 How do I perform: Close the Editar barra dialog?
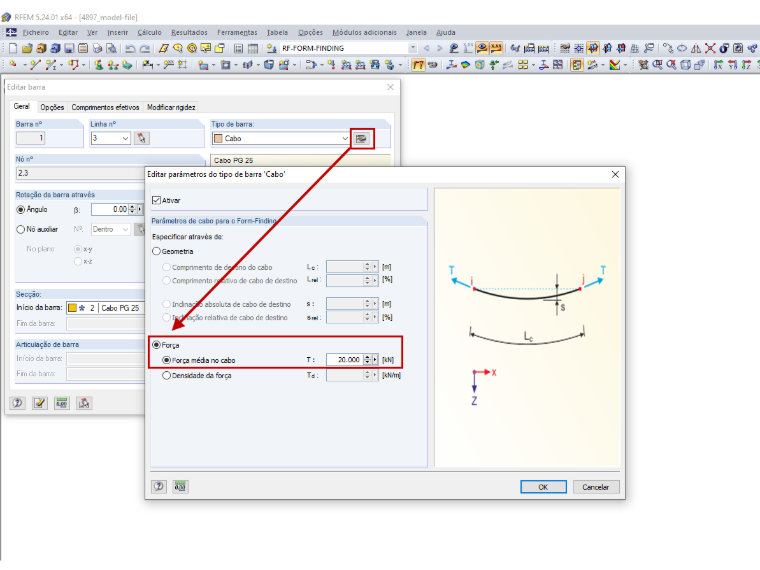(x=390, y=87)
